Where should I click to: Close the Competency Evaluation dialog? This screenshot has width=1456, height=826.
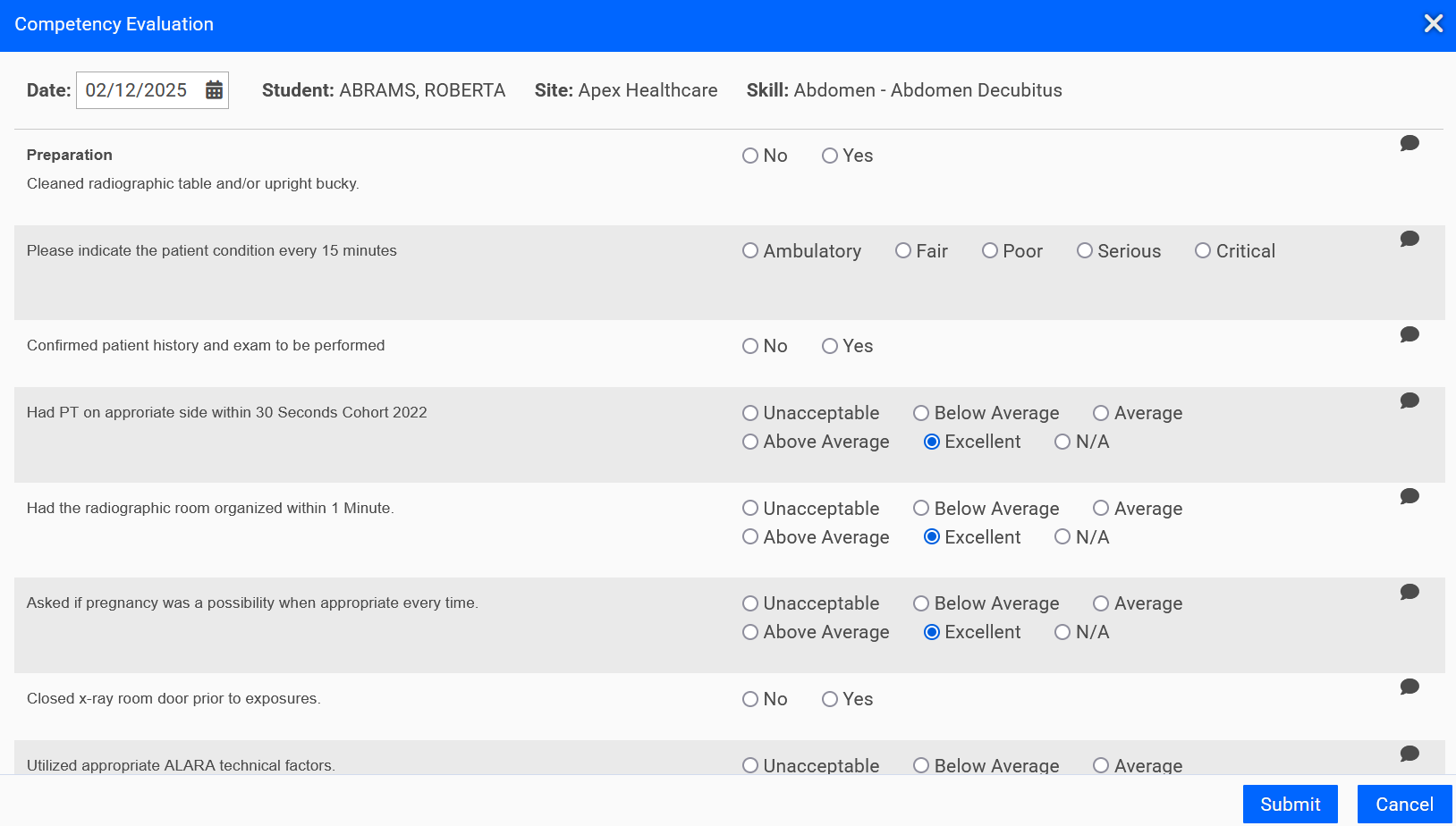tap(1434, 24)
